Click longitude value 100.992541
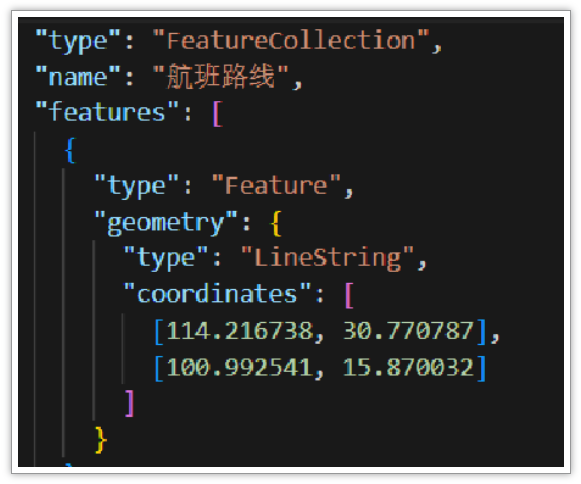581x484 pixels. click(x=240, y=367)
